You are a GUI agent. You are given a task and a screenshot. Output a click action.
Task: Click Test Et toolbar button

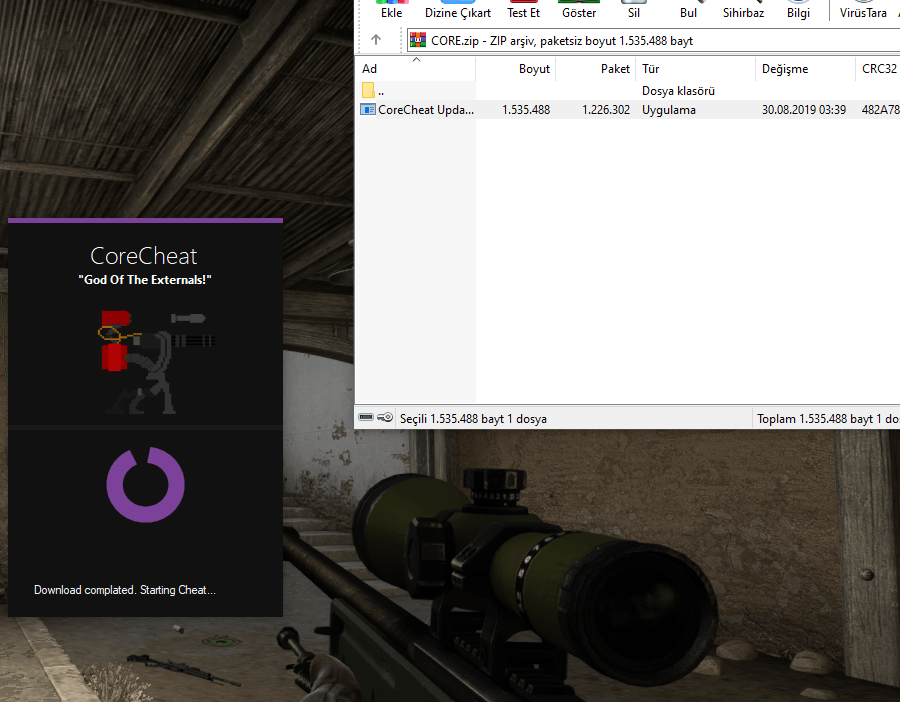[x=523, y=10]
